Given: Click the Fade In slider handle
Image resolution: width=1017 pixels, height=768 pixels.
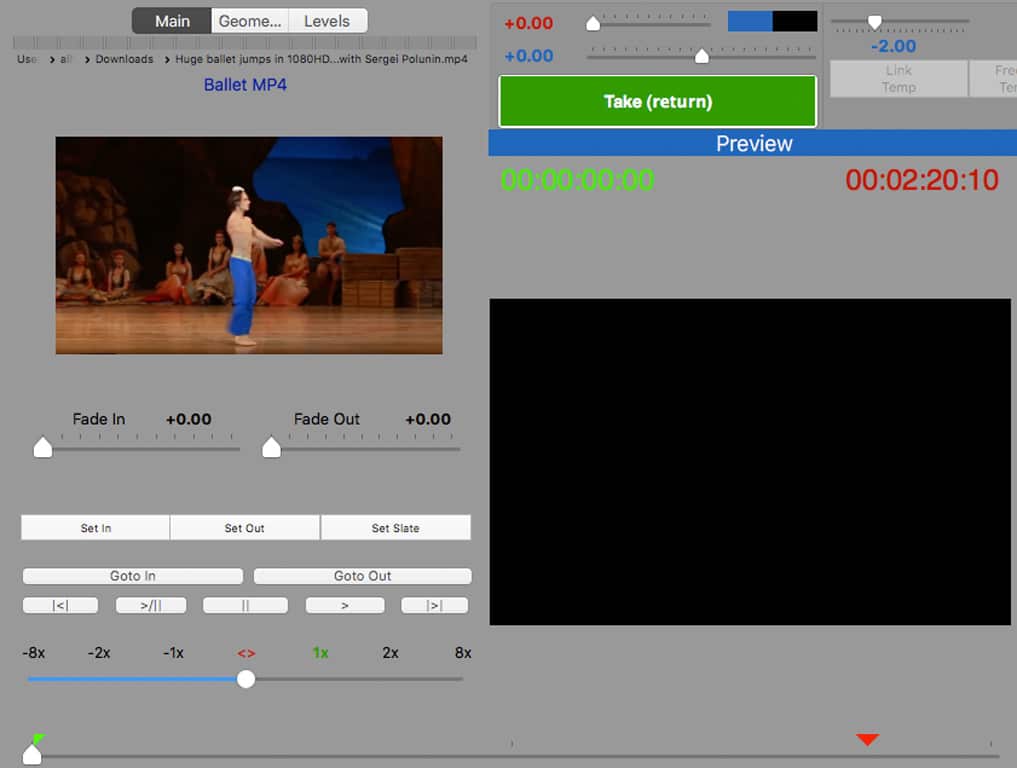Looking at the screenshot, I should [x=43, y=448].
